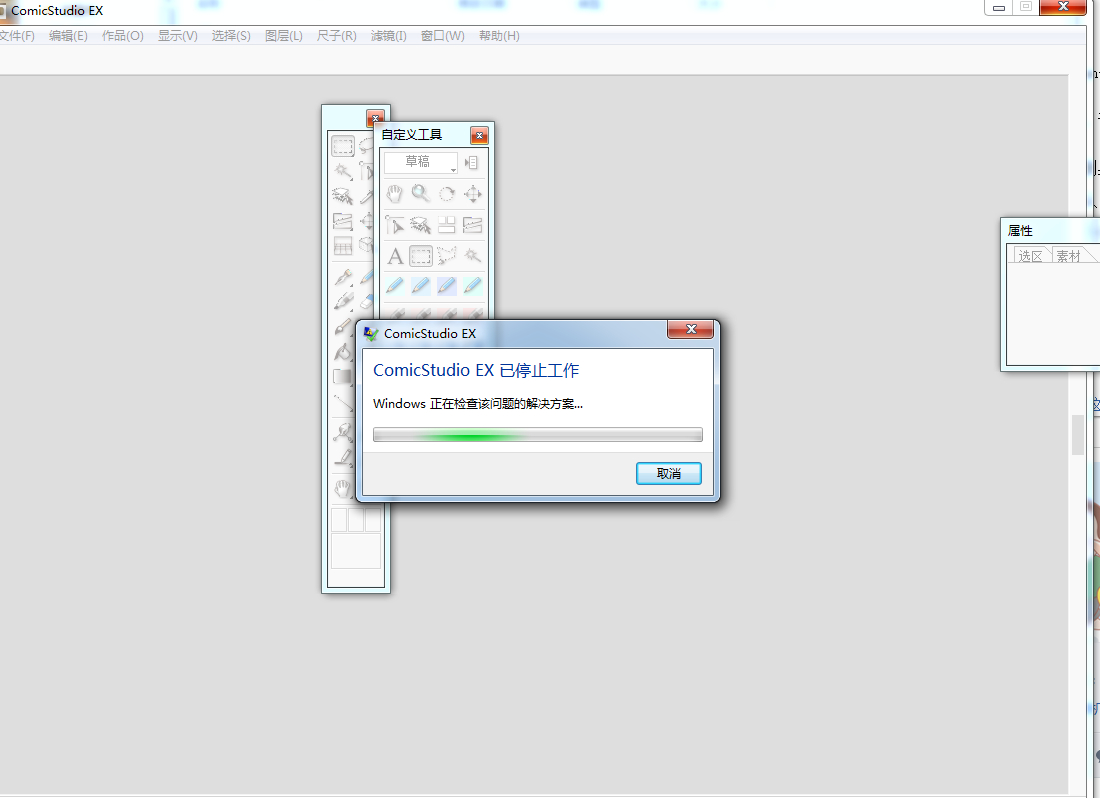Screen dimensions: 1100x798
Task: Open the 帮助(H) menu
Action: pos(499,36)
